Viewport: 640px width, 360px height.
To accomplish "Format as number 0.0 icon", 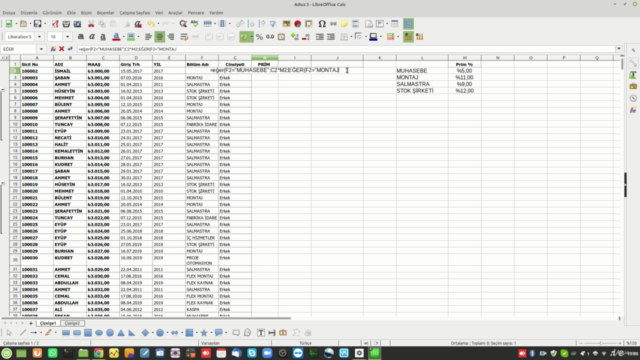I will [x=270, y=37].
